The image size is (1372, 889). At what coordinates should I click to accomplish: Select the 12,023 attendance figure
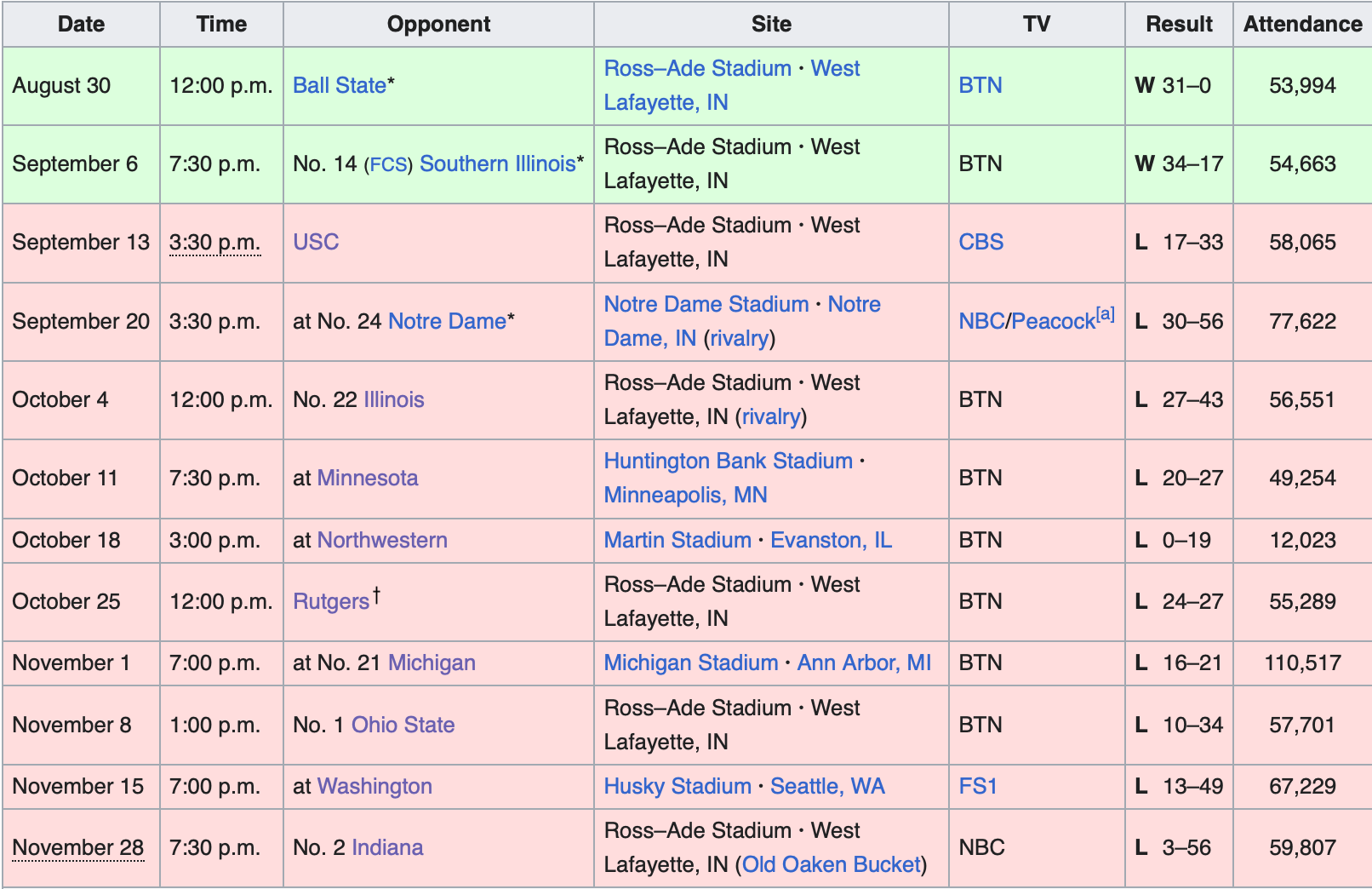pos(1303,540)
